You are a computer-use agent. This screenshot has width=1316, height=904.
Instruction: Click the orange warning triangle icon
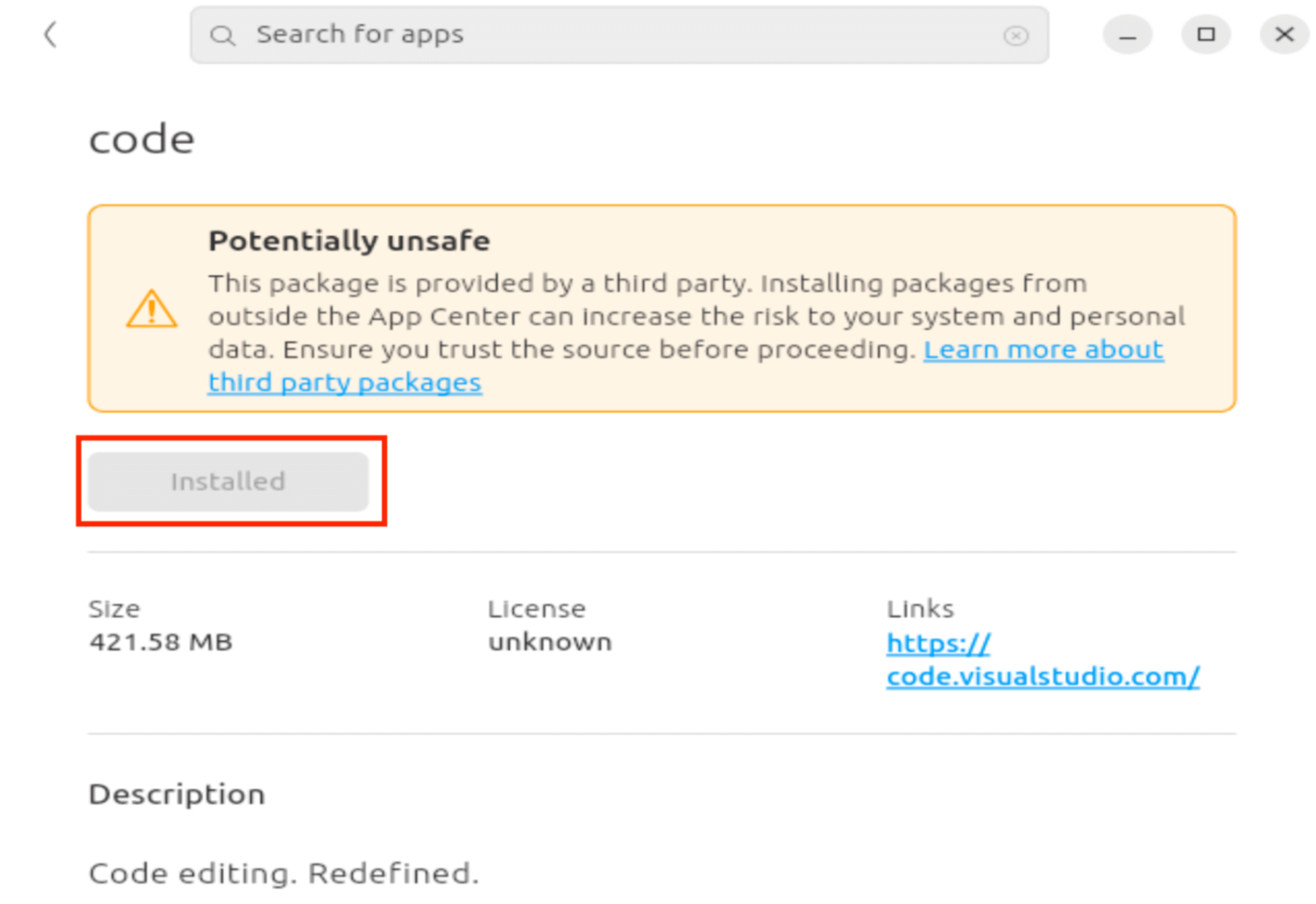point(151,309)
